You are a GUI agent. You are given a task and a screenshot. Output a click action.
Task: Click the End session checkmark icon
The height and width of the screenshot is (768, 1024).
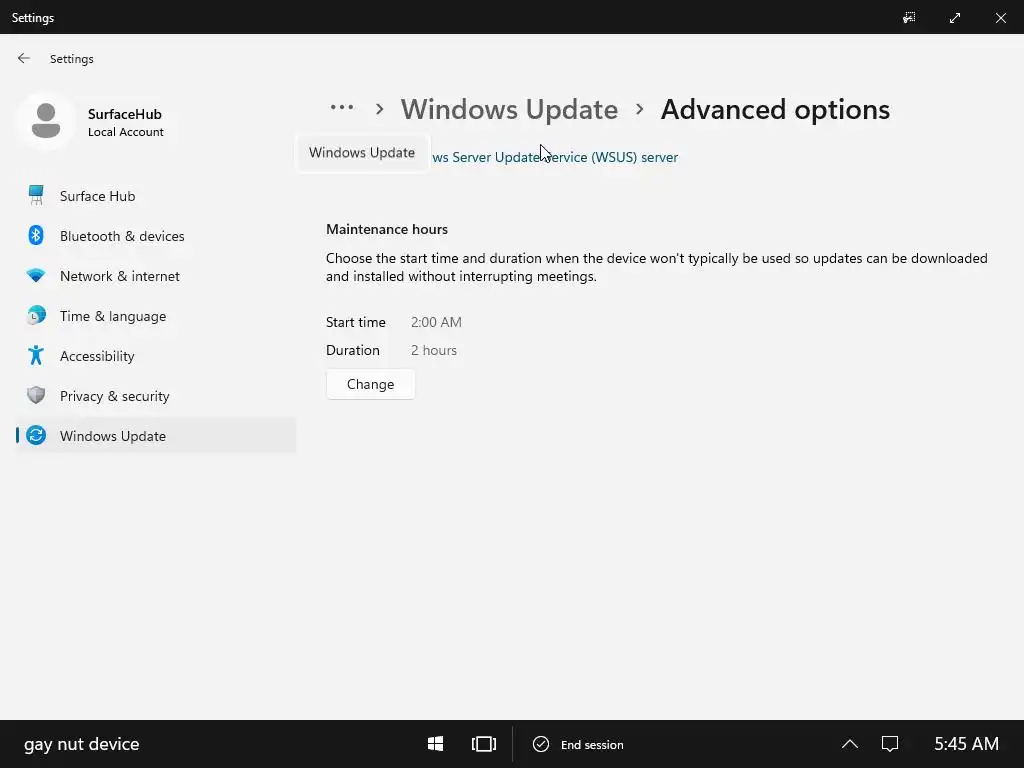(541, 744)
